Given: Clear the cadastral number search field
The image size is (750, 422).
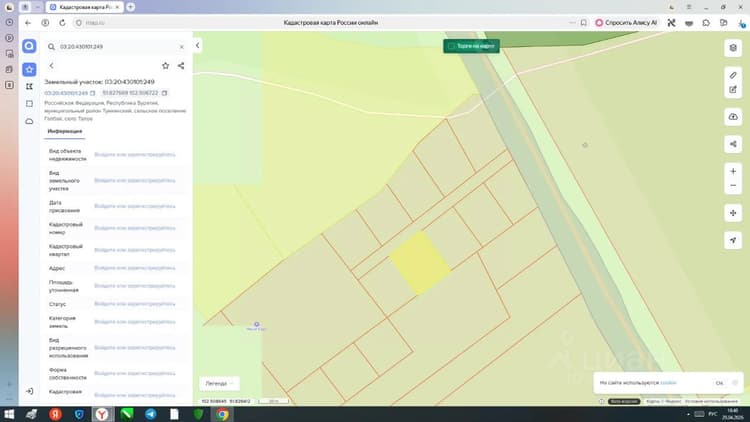Looking at the screenshot, I should 181,47.
